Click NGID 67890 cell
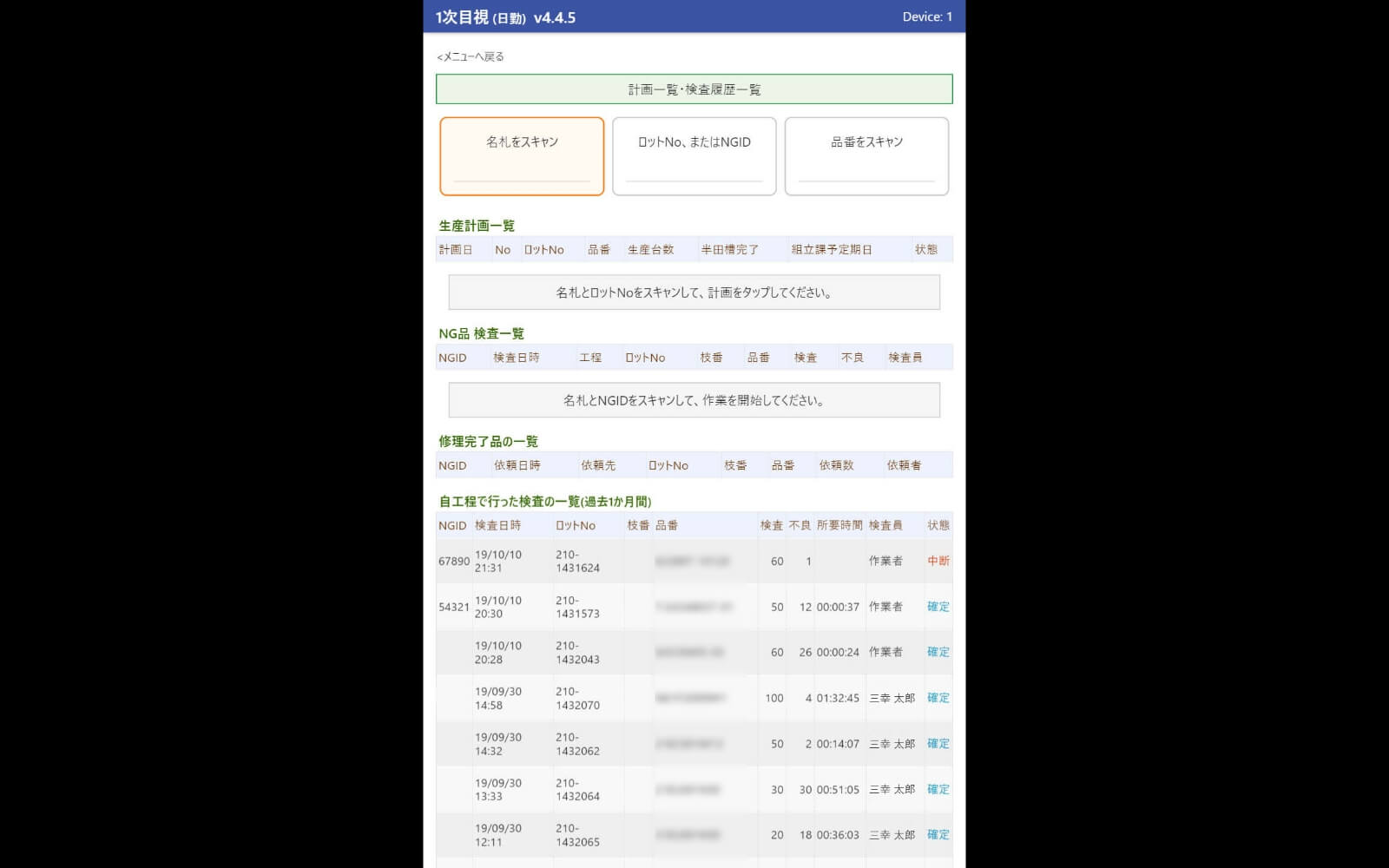 454,562
